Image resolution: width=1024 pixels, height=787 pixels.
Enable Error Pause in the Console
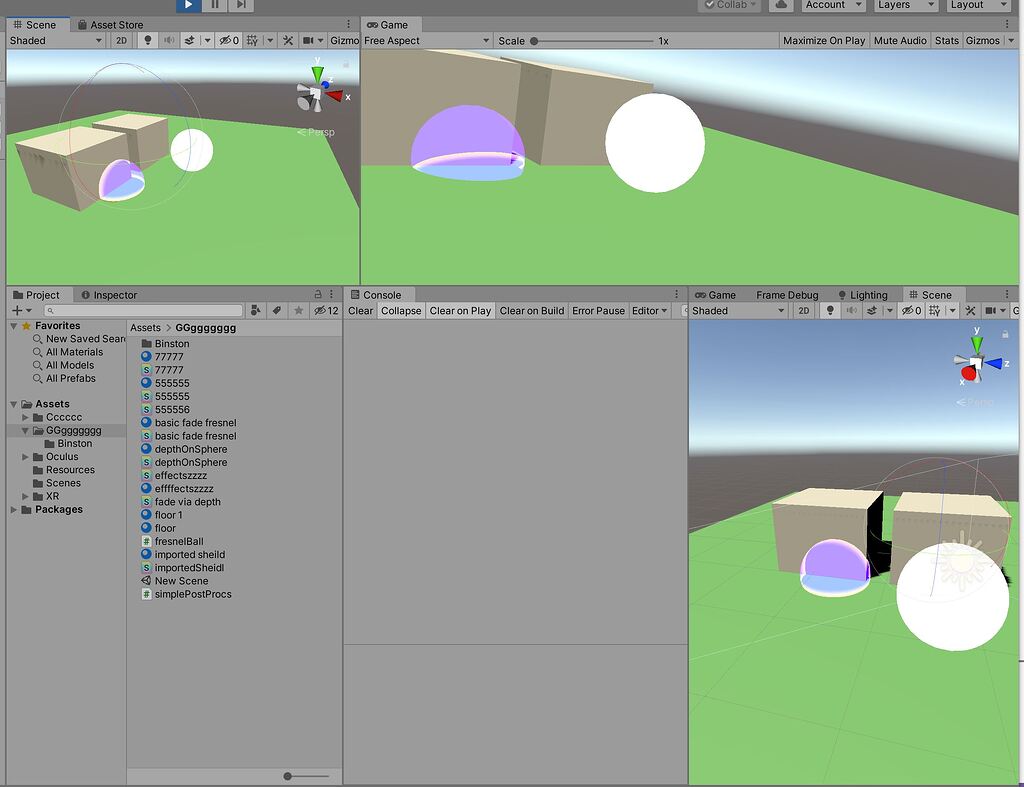(598, 310)
